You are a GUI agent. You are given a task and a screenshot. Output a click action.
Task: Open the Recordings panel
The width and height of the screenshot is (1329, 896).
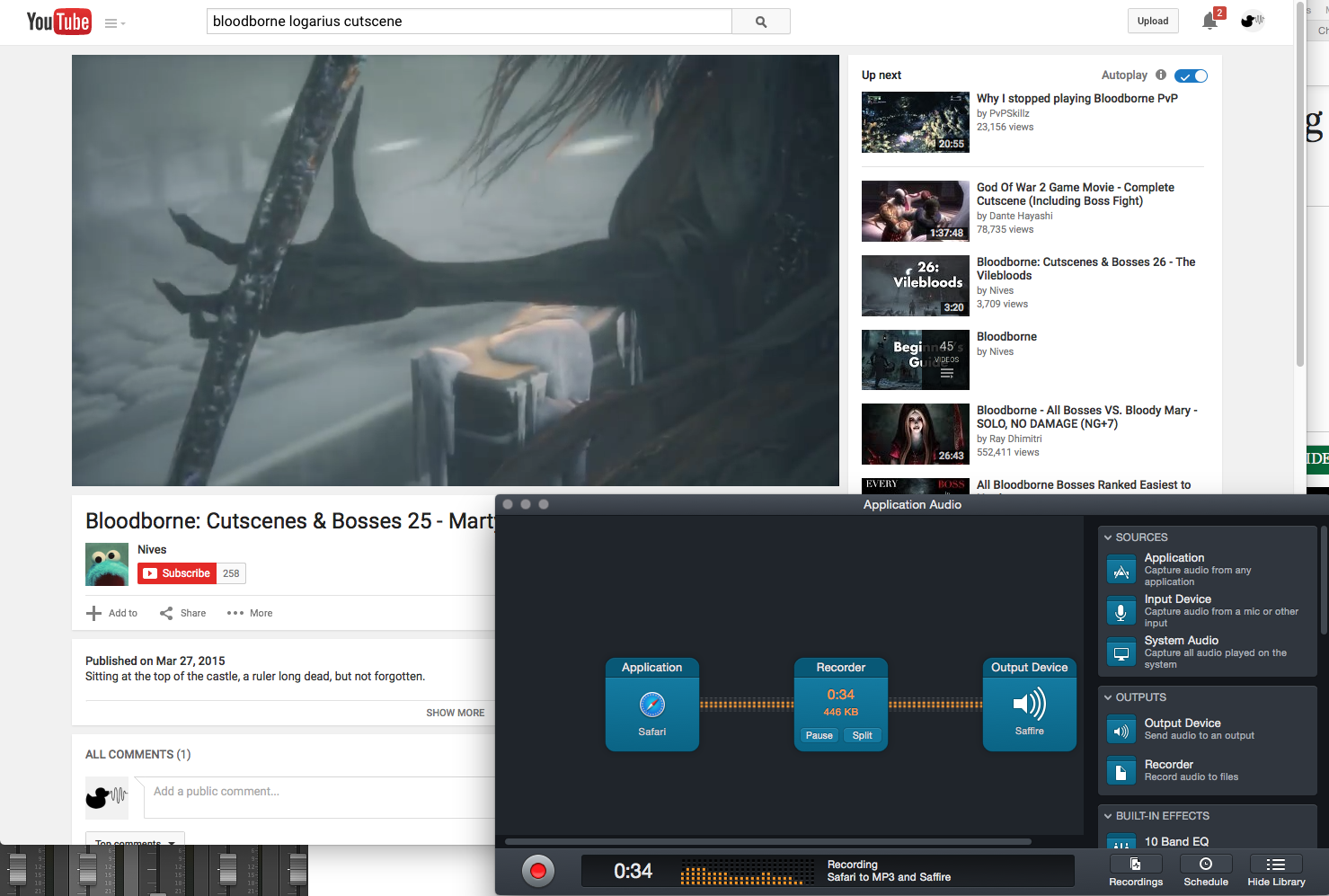1136,871
